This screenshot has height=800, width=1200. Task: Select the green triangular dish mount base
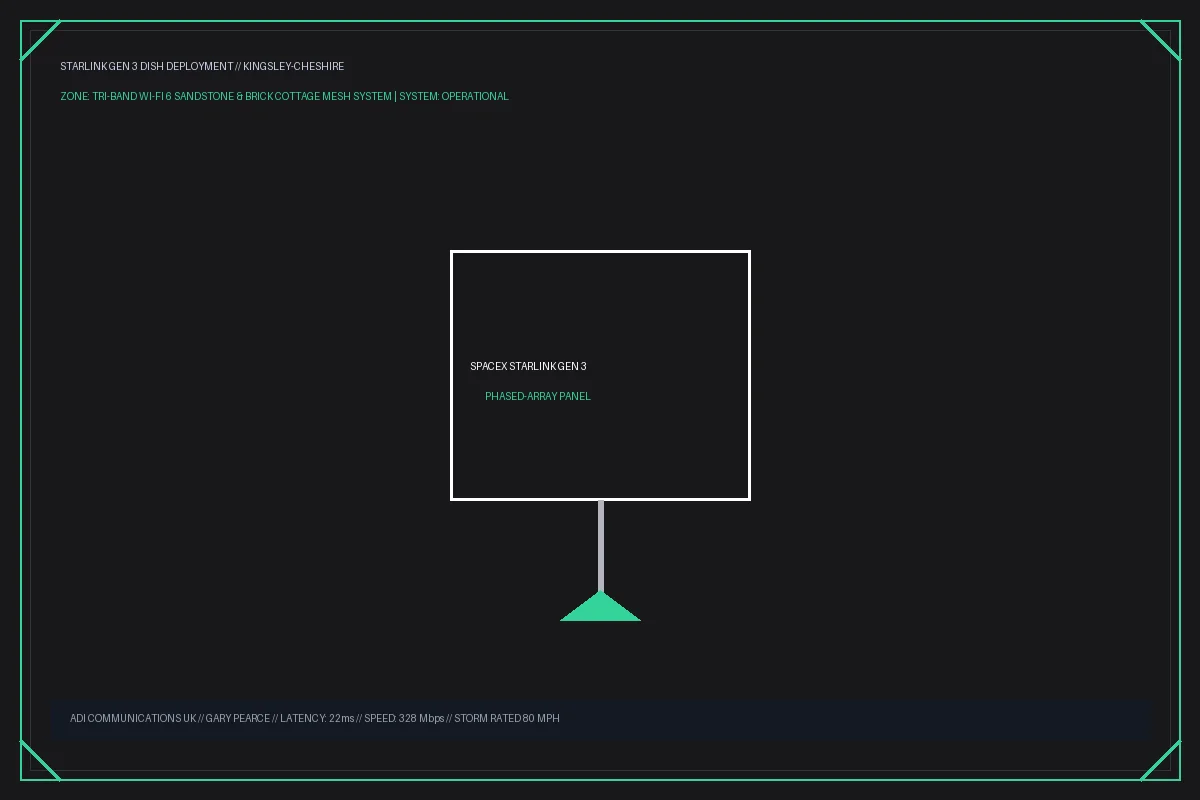pos(600,607)
